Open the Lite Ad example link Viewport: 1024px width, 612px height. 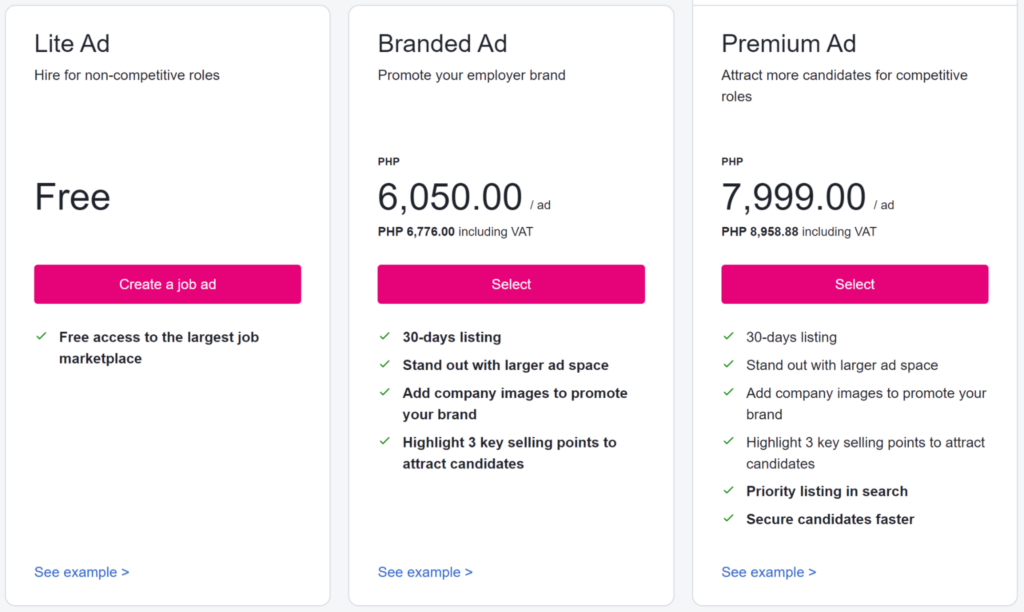[x=81, y=572]
